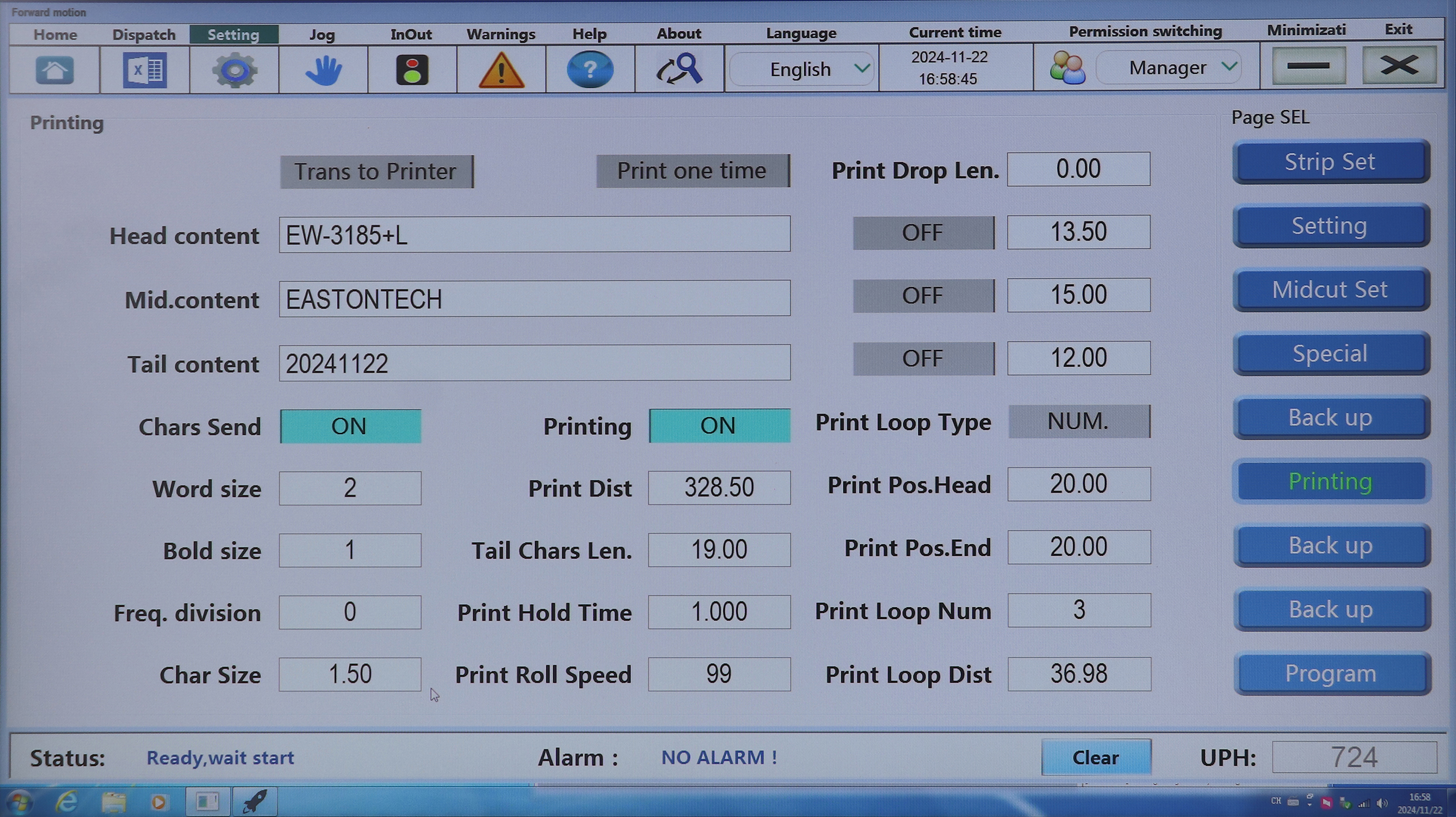Screen dimensions: 1456x817
Task: Open Jog mode with the hand icon
Action: 323,70
